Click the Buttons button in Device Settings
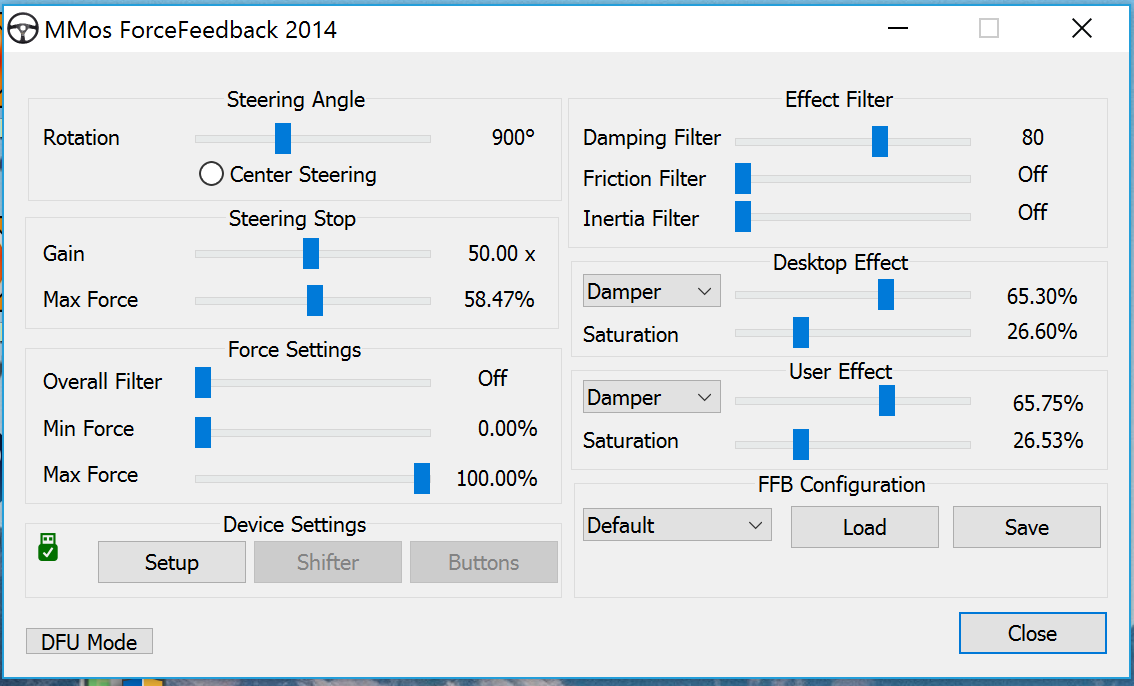 484,562
